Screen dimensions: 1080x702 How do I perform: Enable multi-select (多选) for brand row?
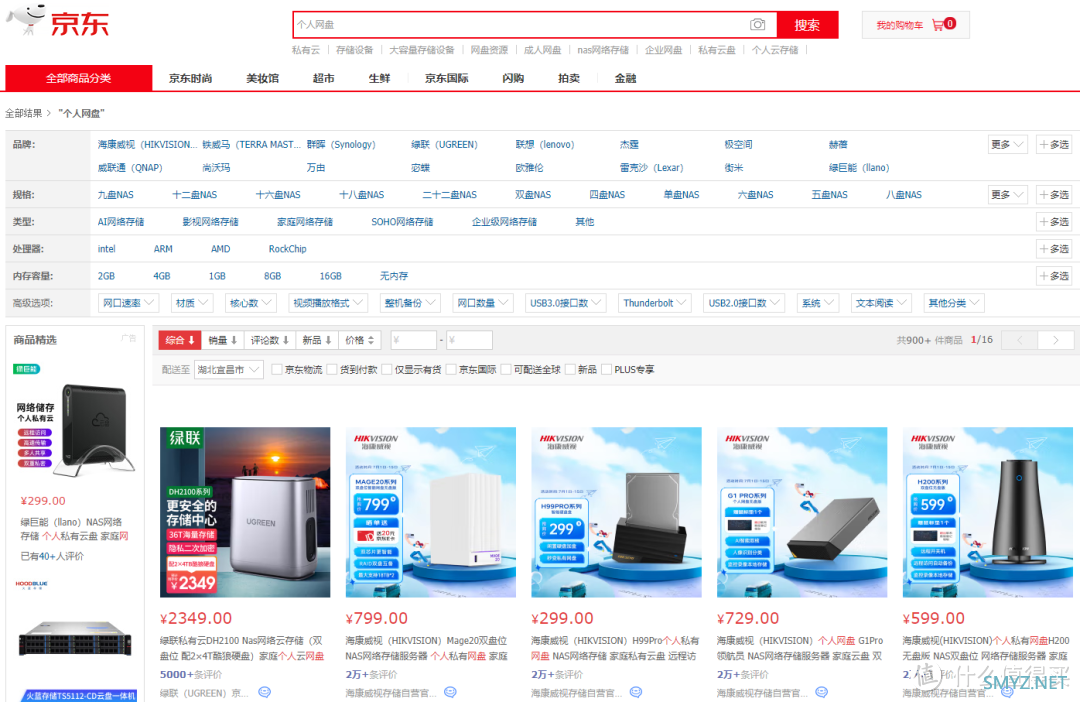pyautogui.click(x=1055, y=145)
